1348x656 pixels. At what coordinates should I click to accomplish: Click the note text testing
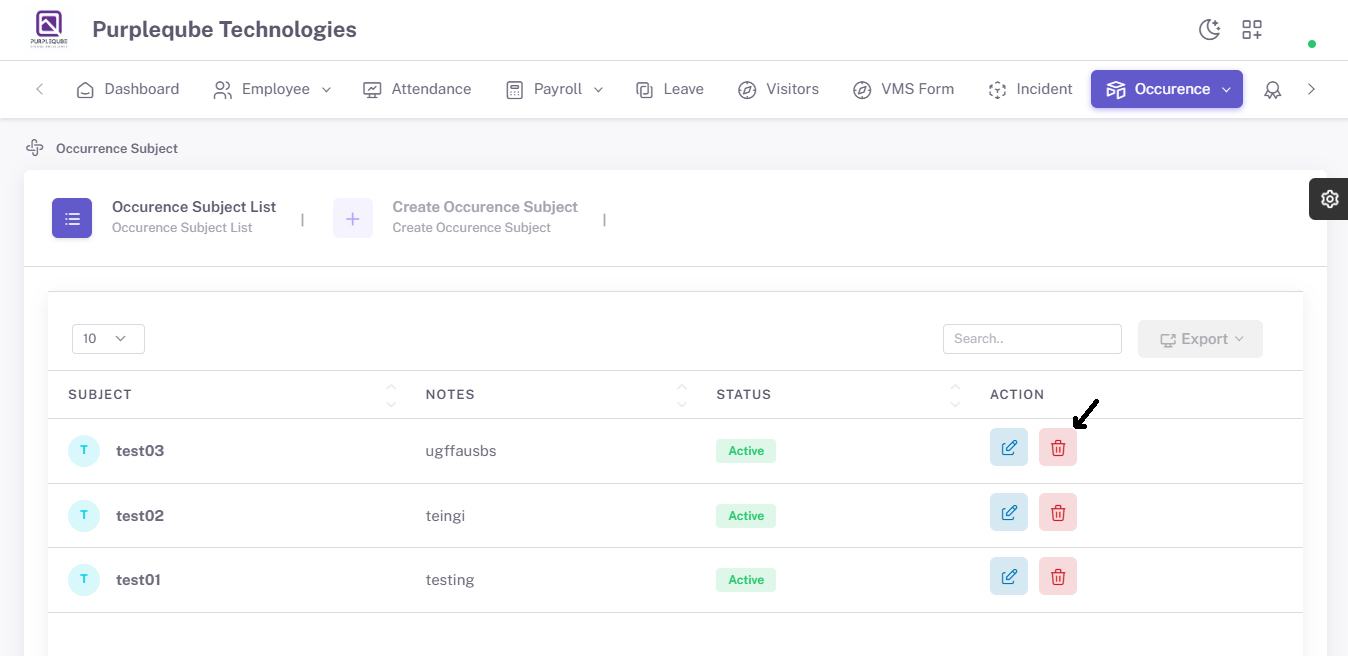pyautogui.click(x=450, y=580)
